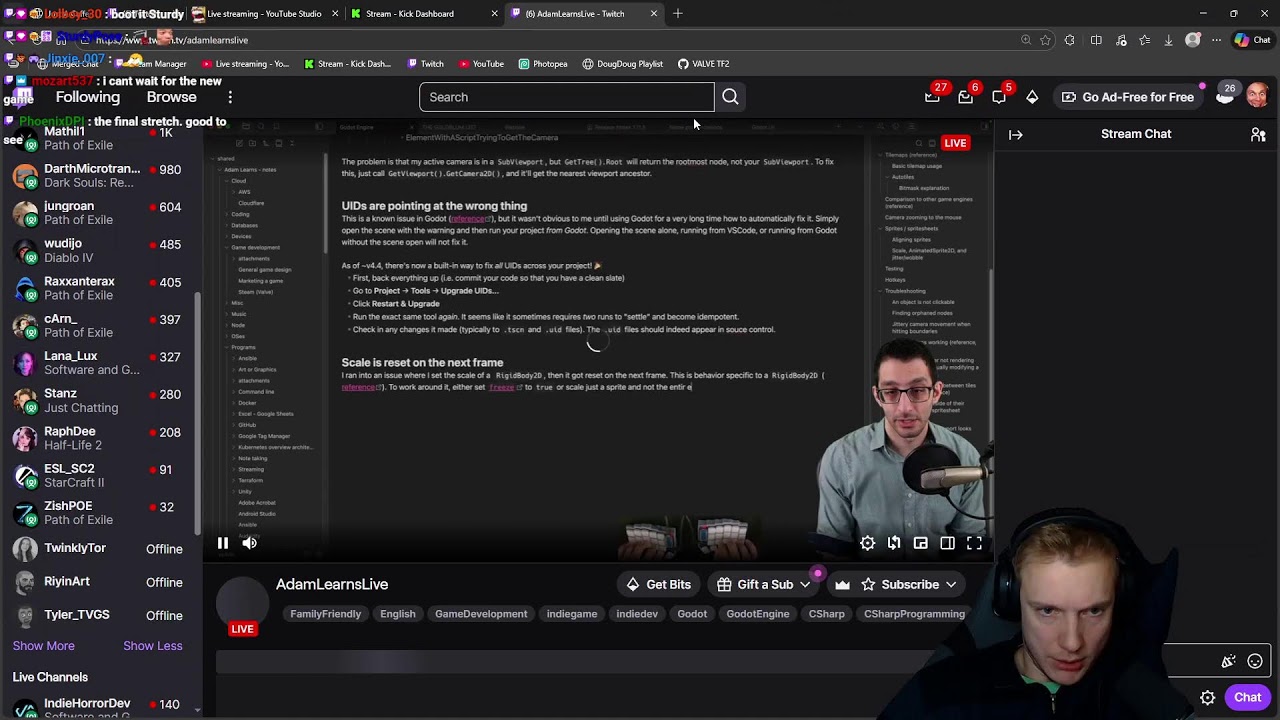The image size is (1280, 720).
Task: Open RaphDee's channel avatar
Action: [x=26, y=438]
